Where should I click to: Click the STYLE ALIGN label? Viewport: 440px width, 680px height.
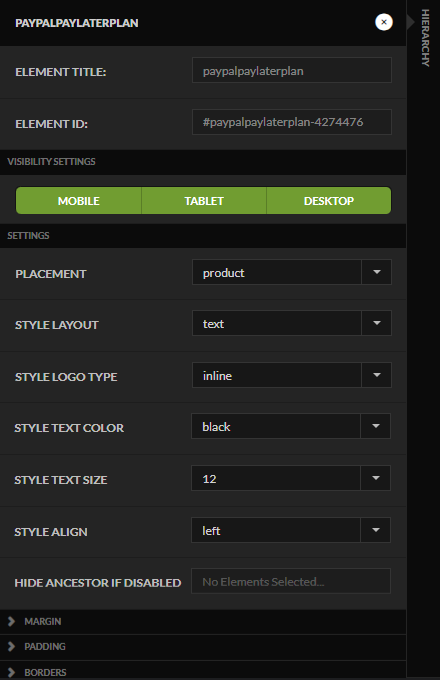pyautogui.click(x=51, y=532)
